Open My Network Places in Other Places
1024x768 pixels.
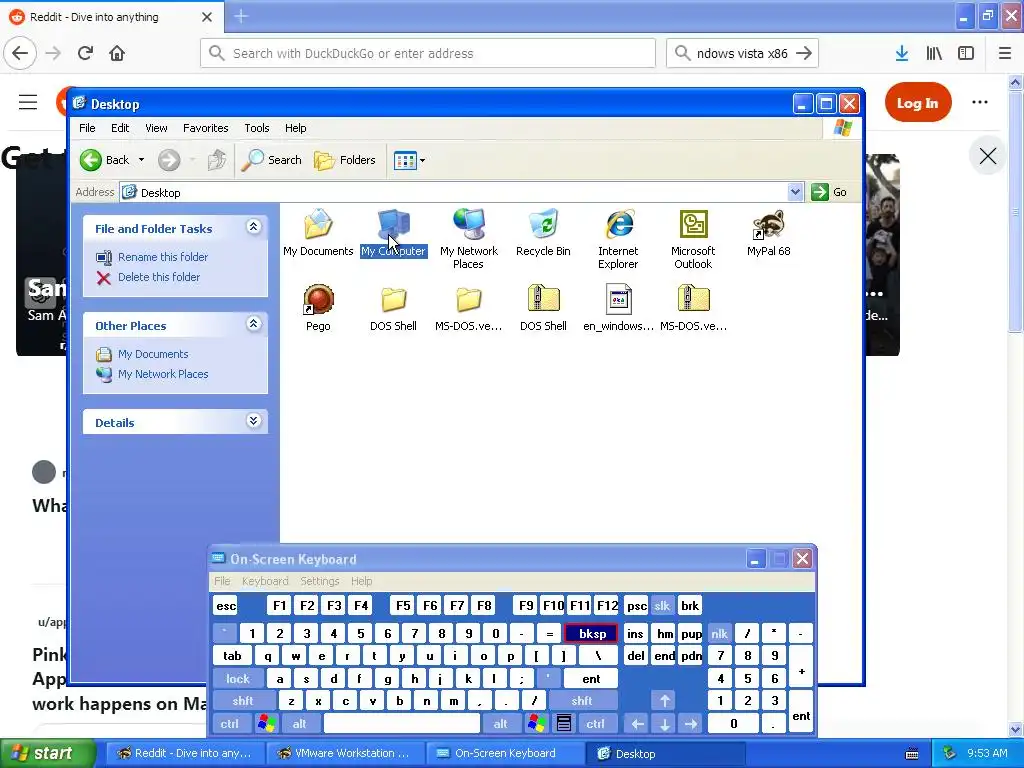pyautogui.click(x=163, y=374)
